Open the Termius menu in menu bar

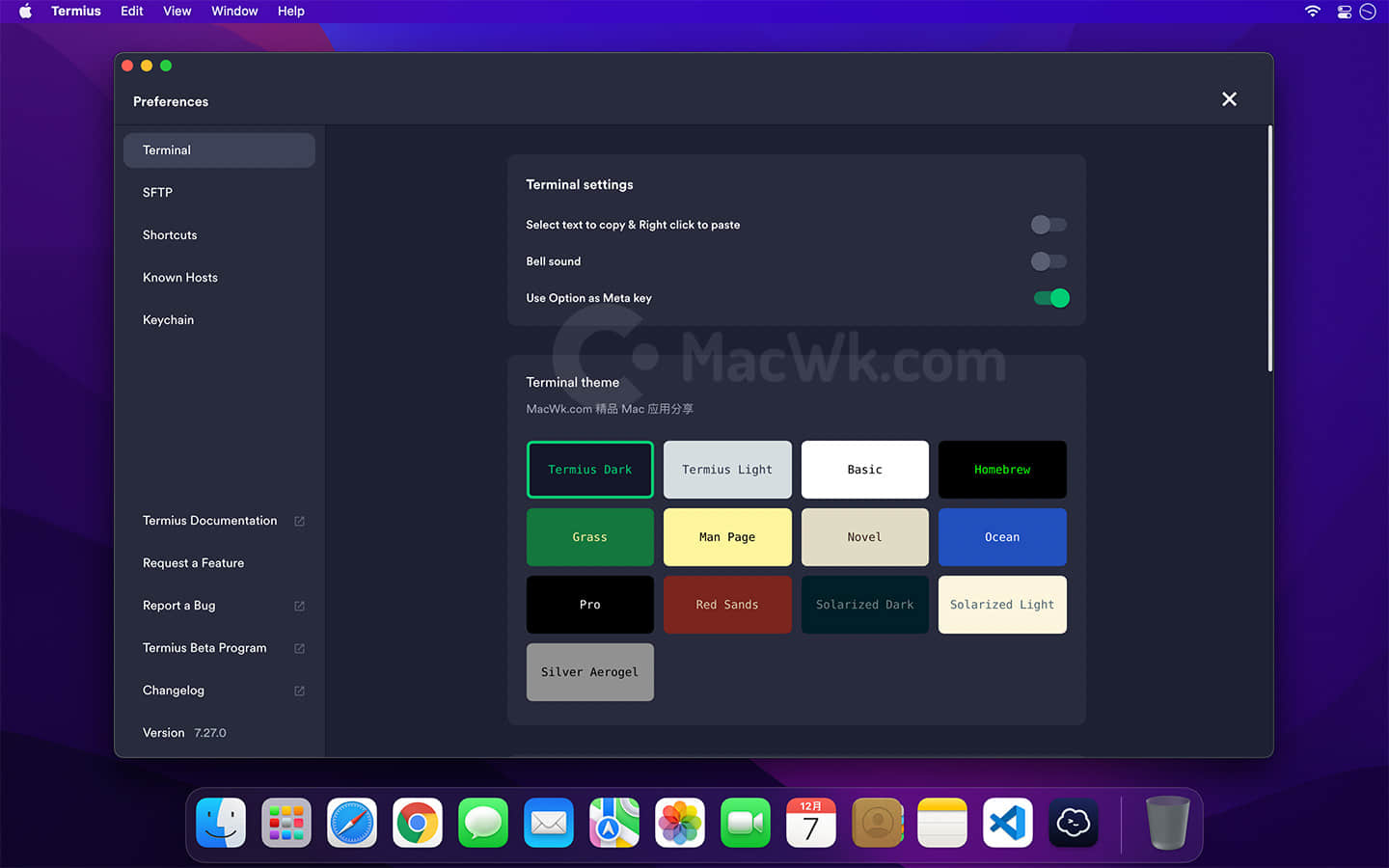pyautogui.click(x=76, y=12)
